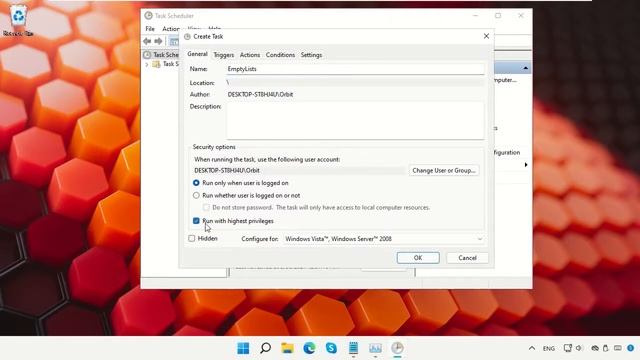Switch to the Settings tab
This screenshot has height=360, width=640.
tap(311, 55)
